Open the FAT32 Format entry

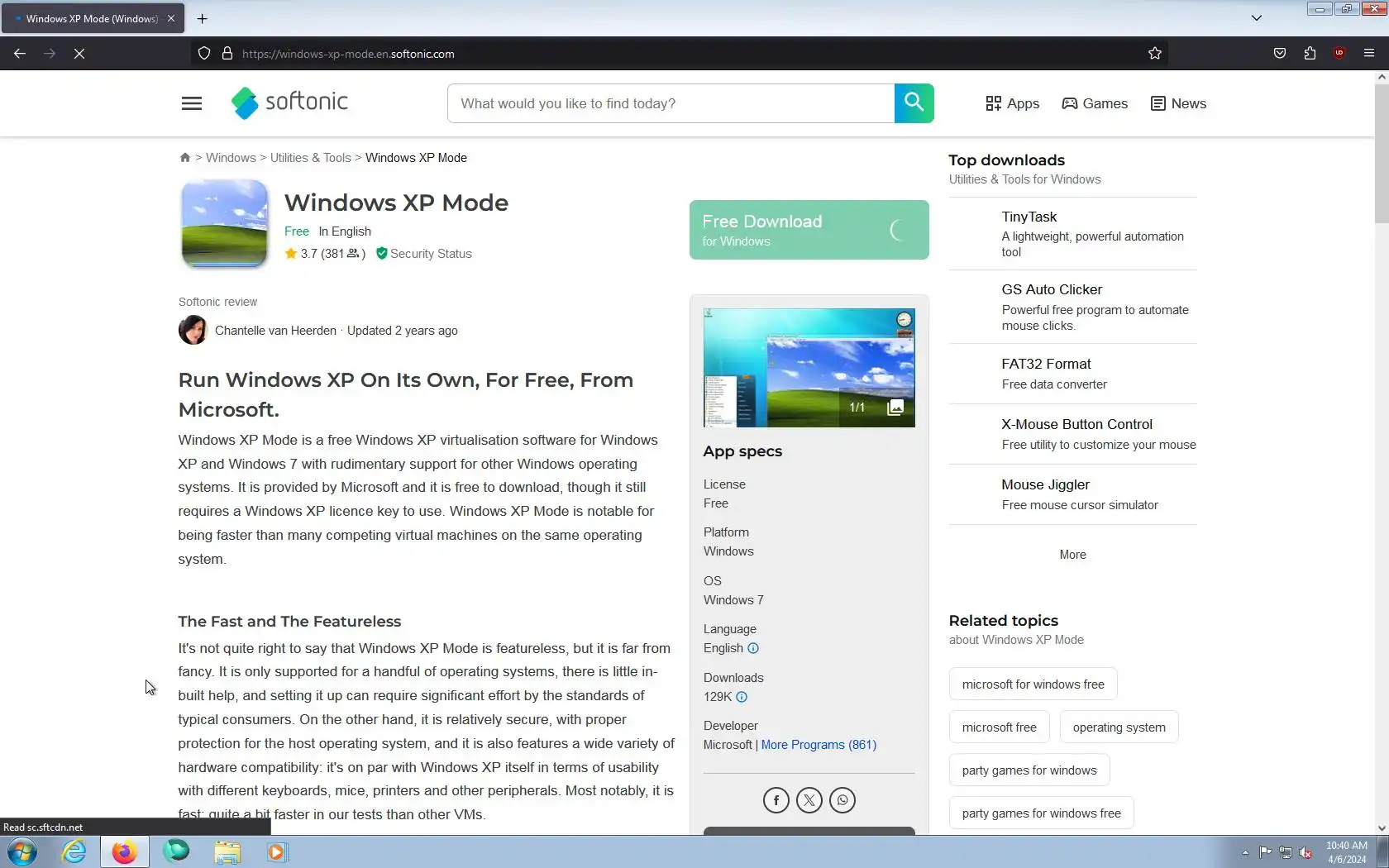pyautogui.click(x=1072, y=374)
